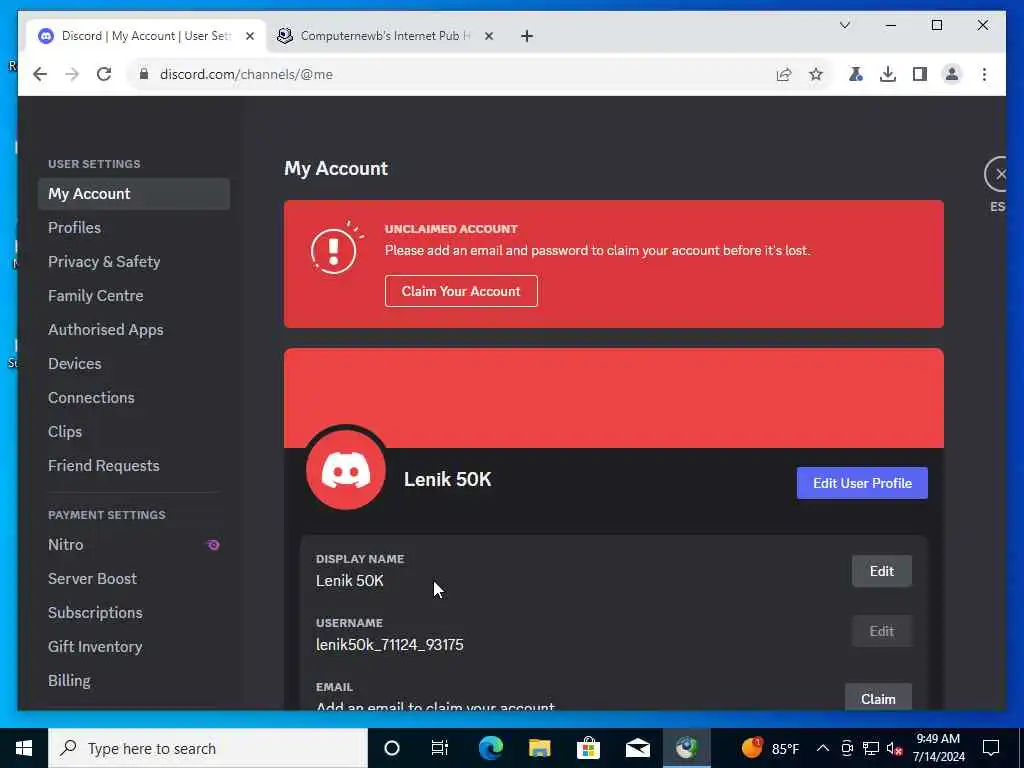Click the Type here to search box

(x=208, y=748)
